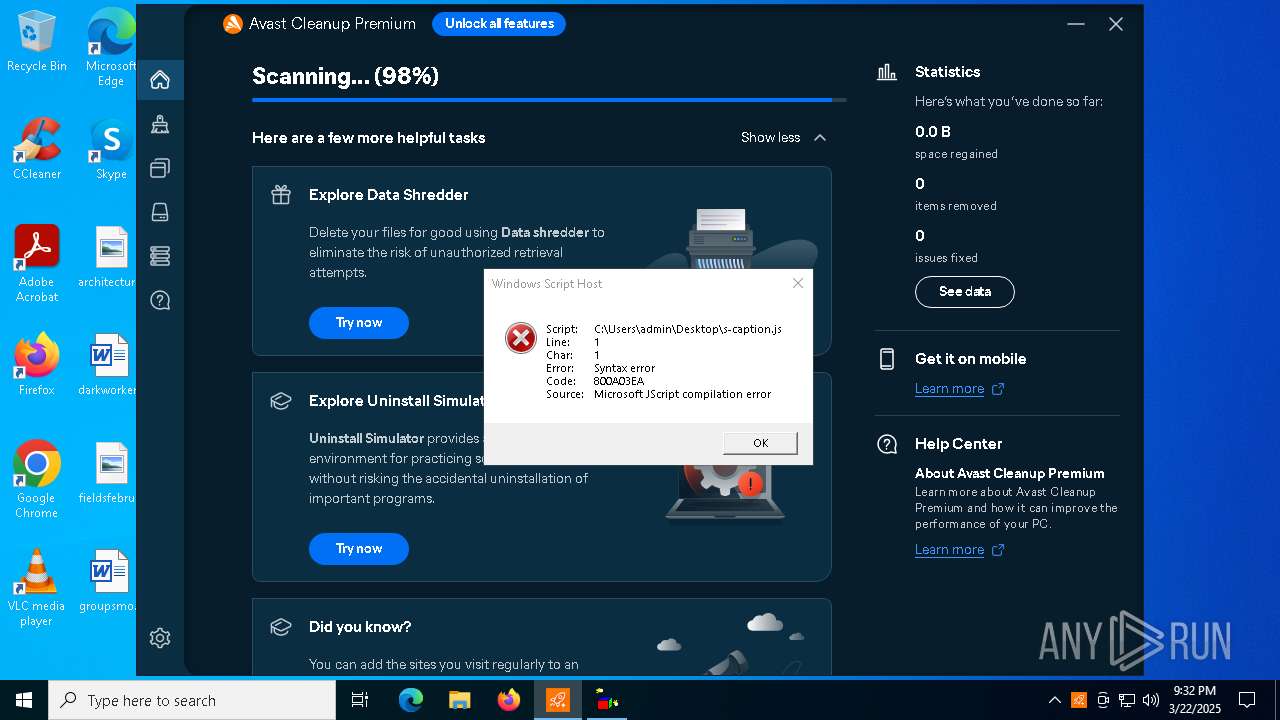The image size is (1280, 720).
Task: Close the Windows Script Host dialog
Action: click(798, 283)
